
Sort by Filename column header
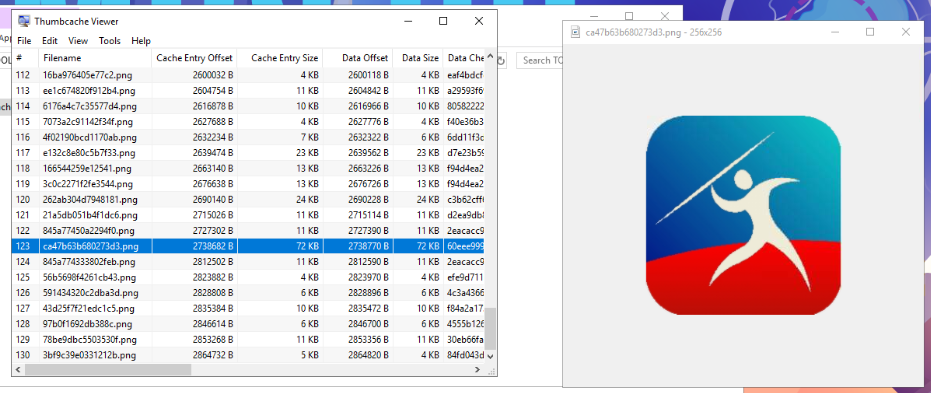tap(95, 58)
